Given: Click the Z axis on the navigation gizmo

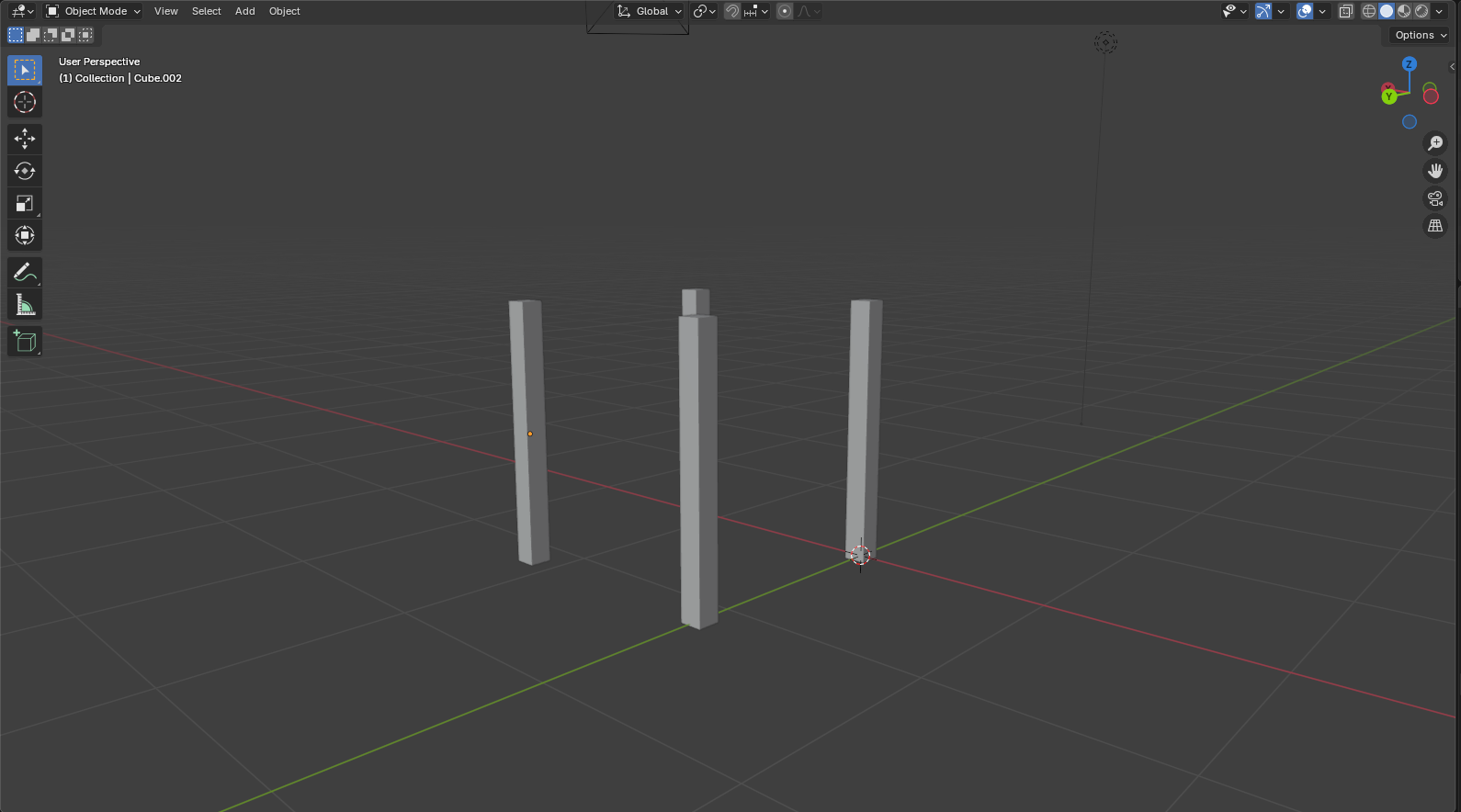Looking at the screenshot, I should (x=1409, y=64).
